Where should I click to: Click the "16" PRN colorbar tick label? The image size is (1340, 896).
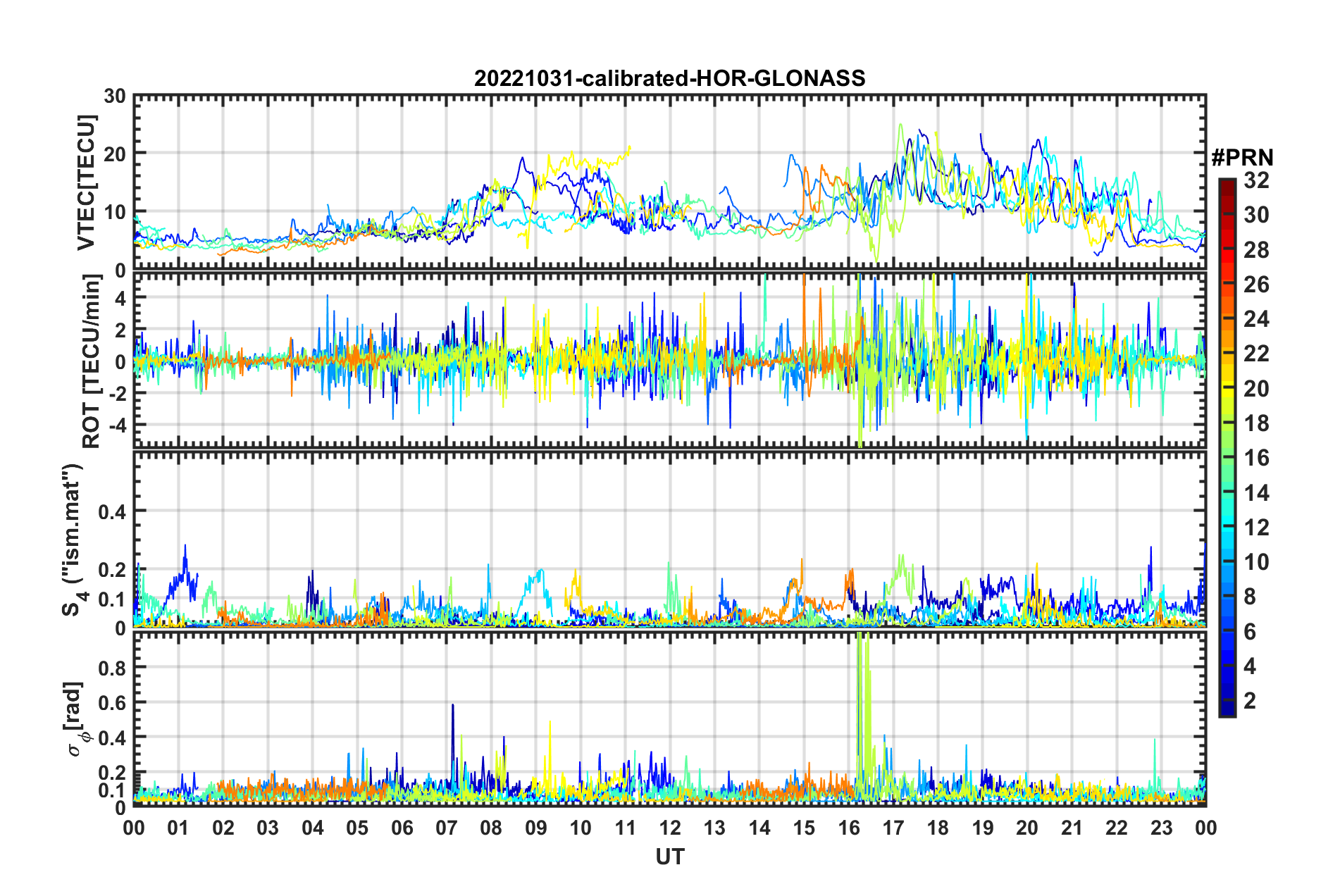pyautogui.click(x=1256, y=458)
